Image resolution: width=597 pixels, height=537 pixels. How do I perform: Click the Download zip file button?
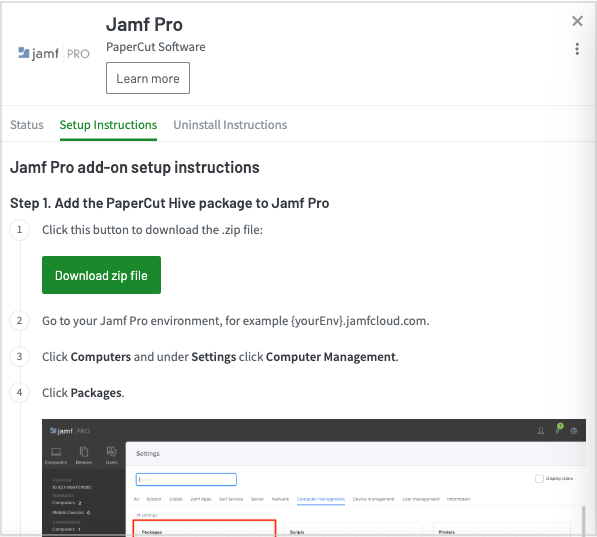(101, 275)
